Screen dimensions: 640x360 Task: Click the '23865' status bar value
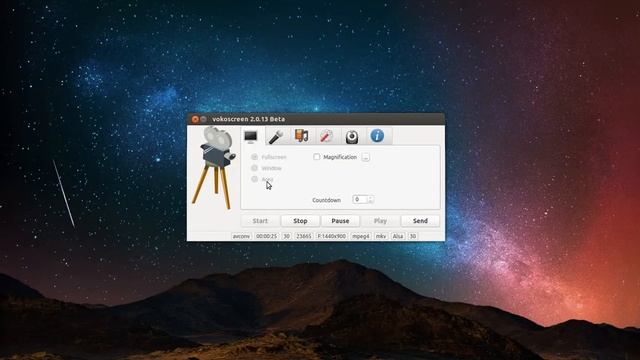point(304,236)
